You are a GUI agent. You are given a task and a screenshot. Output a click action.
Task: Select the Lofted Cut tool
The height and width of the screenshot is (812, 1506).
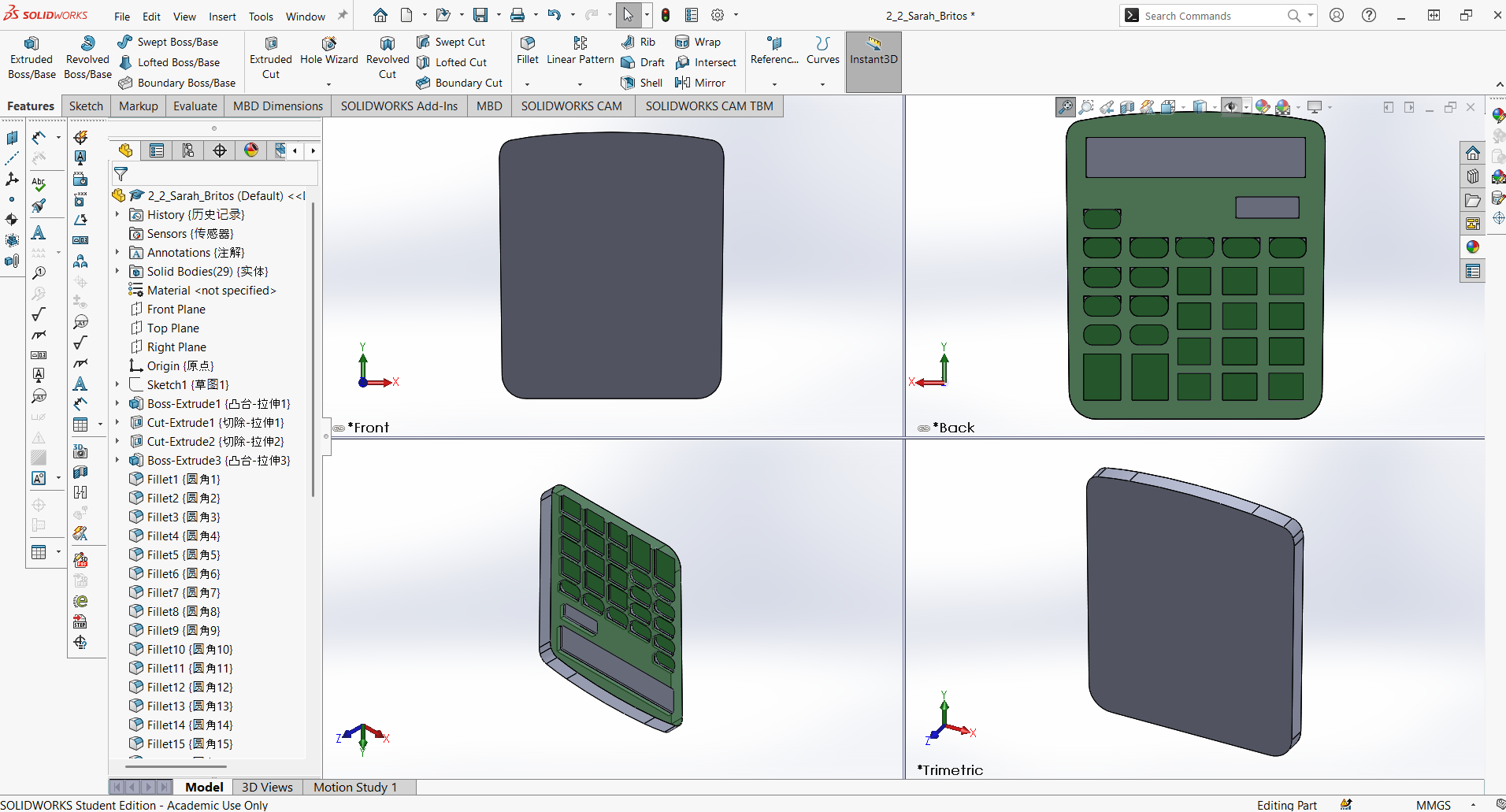click(451, 62)
